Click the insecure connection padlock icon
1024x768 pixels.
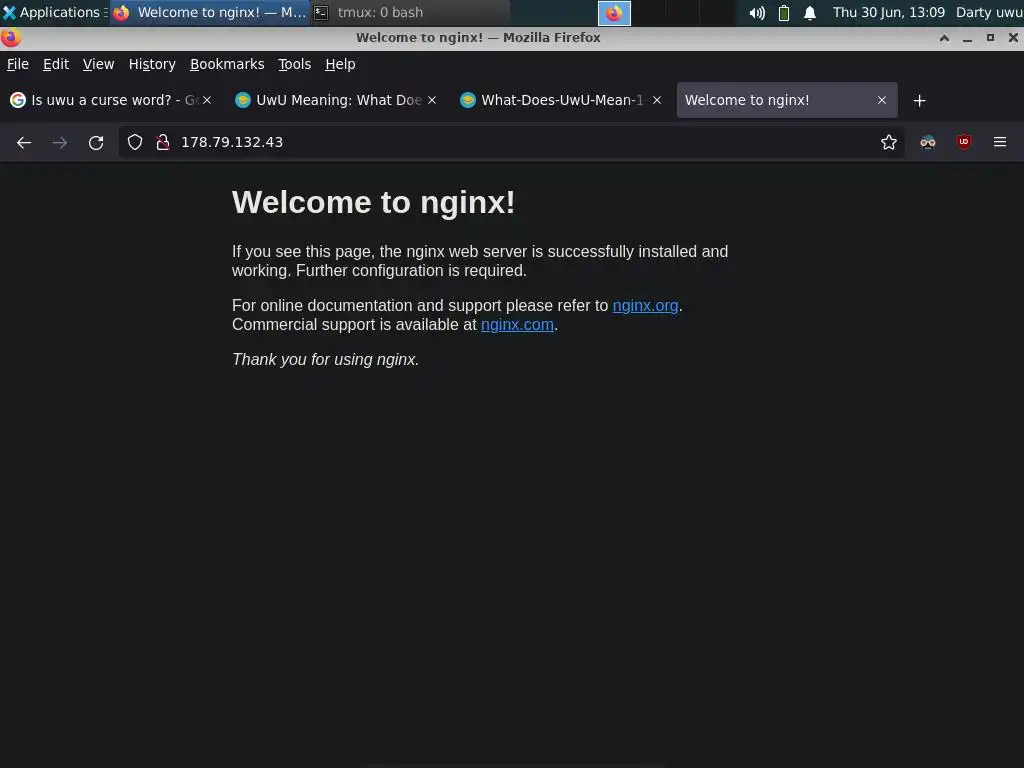pos(163,142)
